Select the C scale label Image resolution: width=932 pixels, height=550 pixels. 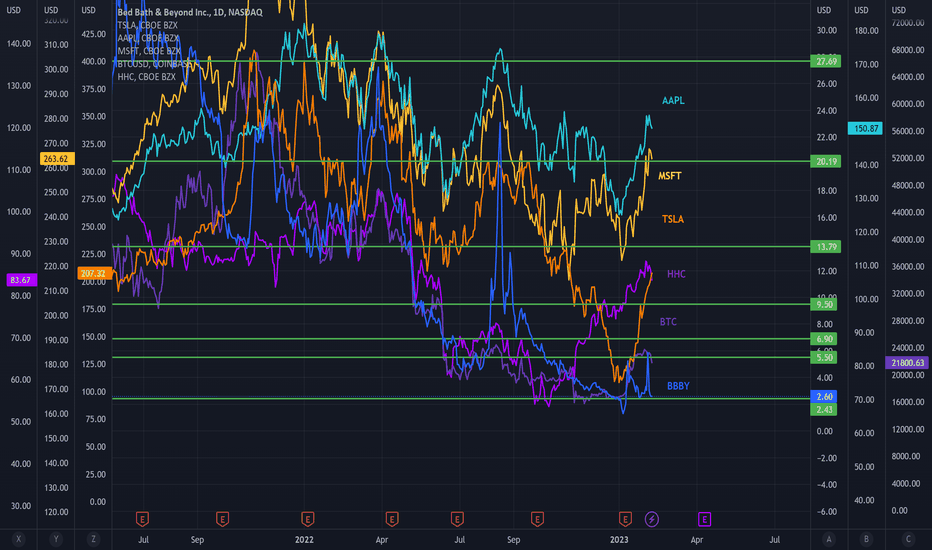[x=908, y=539]
